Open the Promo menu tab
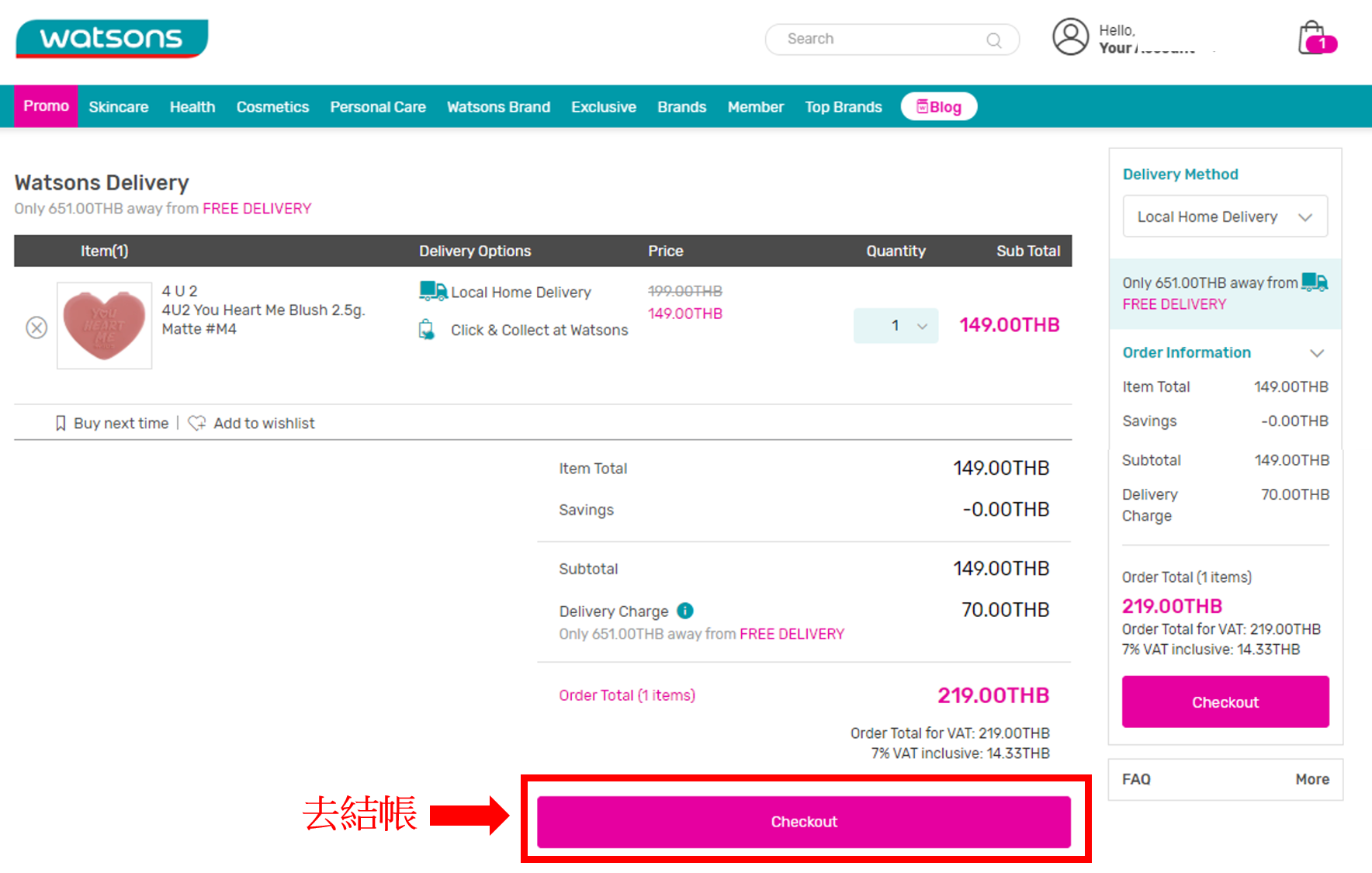Screen dimensions: 1372x873 [x=46, y=106]
